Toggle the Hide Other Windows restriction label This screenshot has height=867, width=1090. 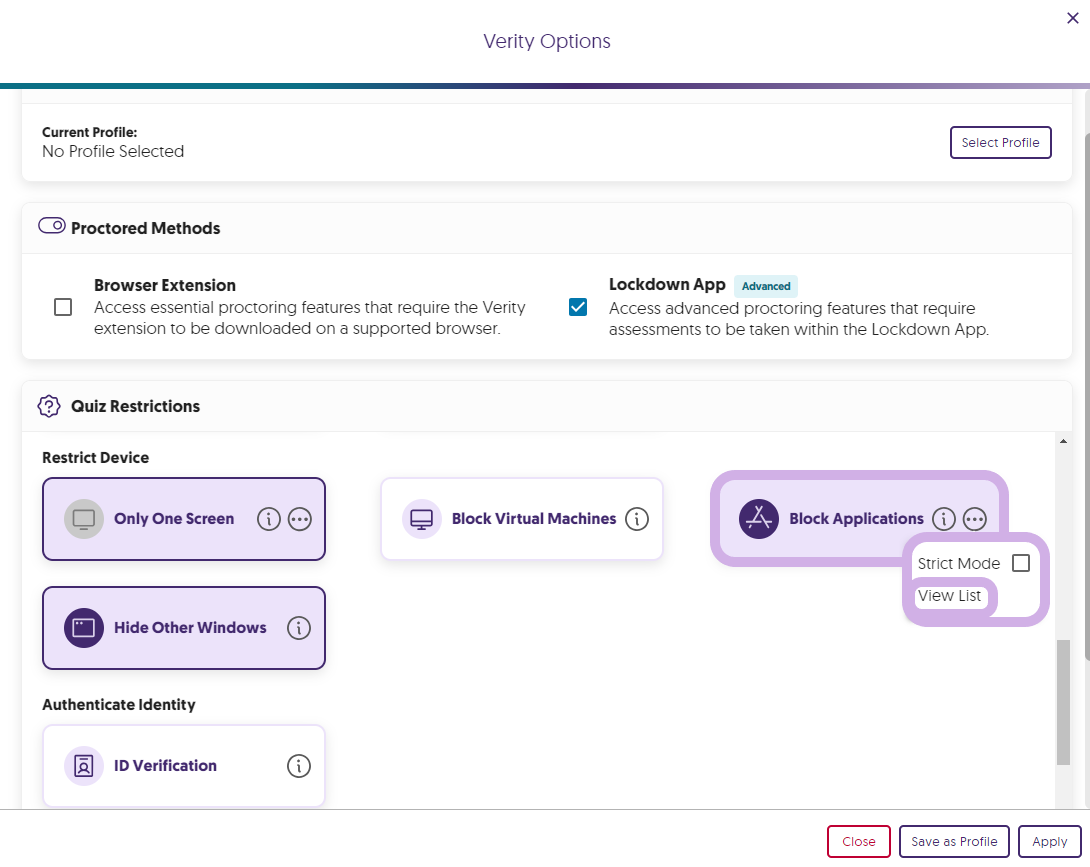190,628
